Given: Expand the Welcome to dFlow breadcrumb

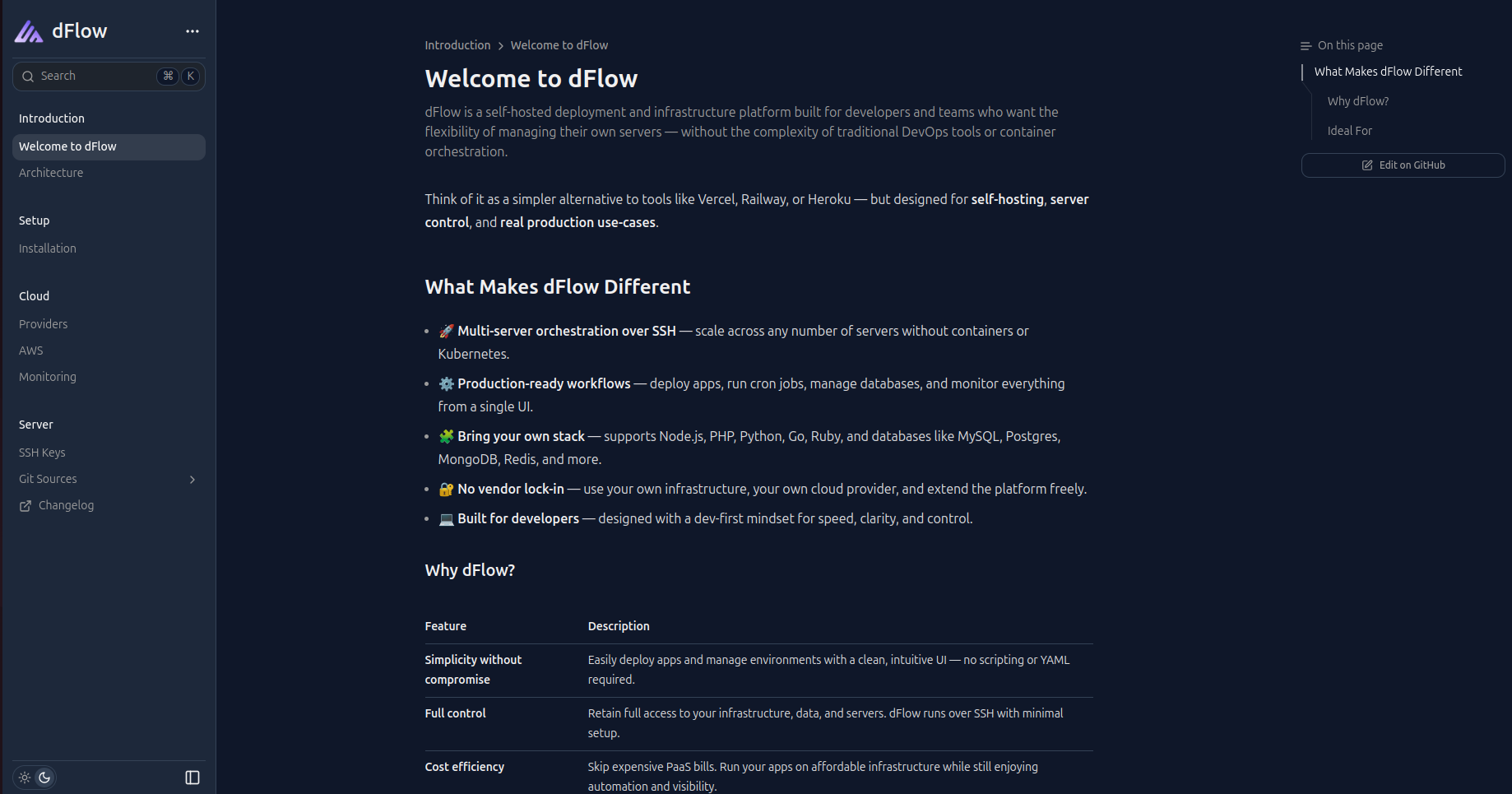Looking at the screenshot, I should click(x=559, y=45).
